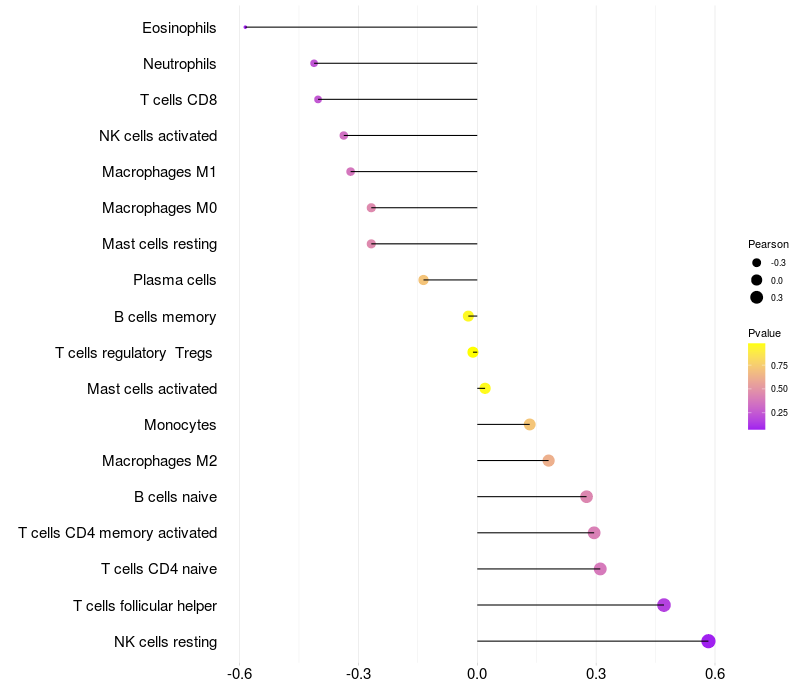Select the Plasma cells orange dot
Screen dimensions: 800x700
(x=423, y=280)
